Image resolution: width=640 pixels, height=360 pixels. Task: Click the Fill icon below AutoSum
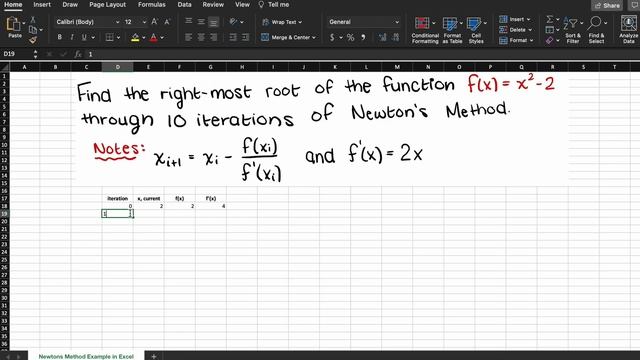tap(550, 30)
